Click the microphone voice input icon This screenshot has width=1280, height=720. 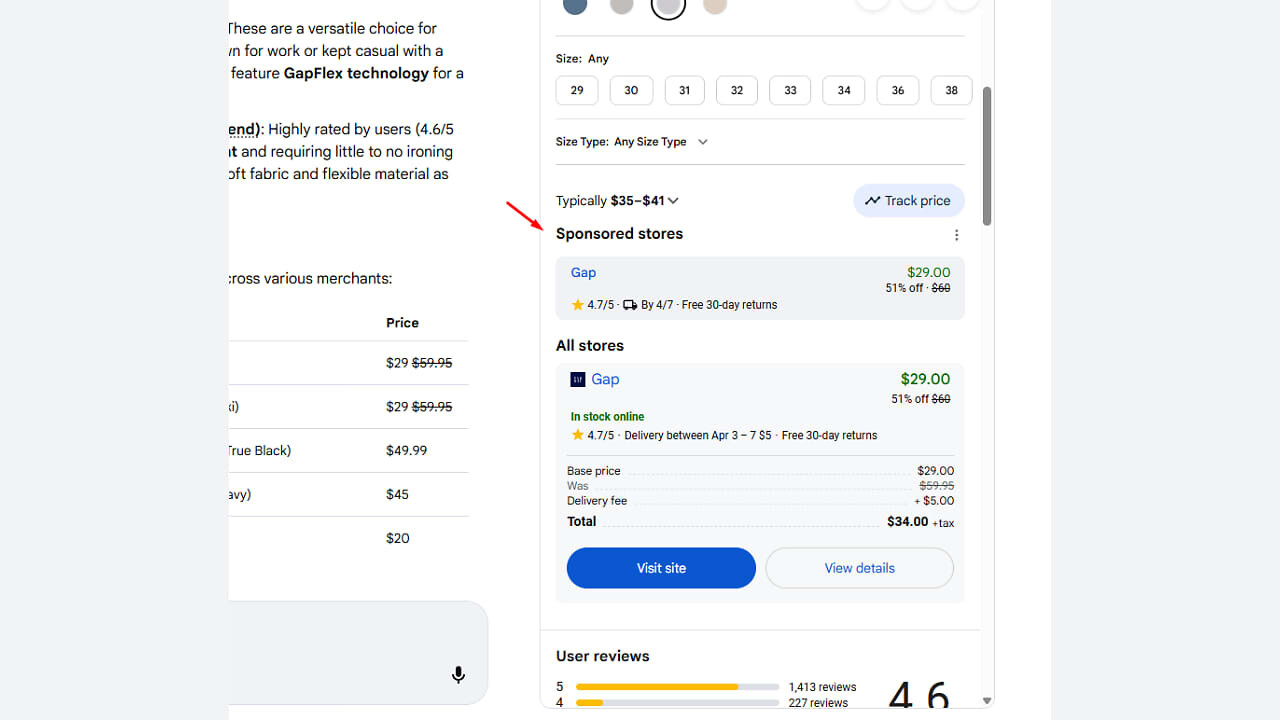(x=458, y=675)
